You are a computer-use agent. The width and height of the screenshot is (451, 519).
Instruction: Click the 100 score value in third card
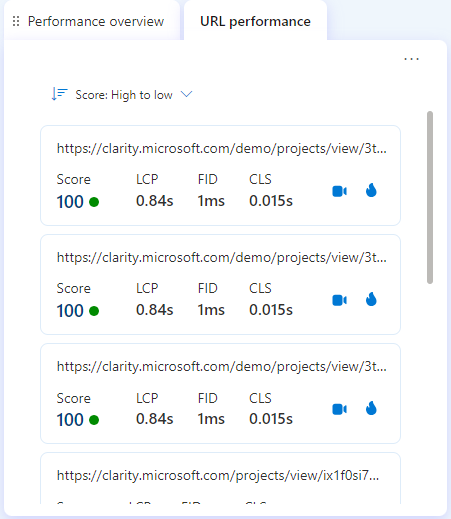coord(70,420)
